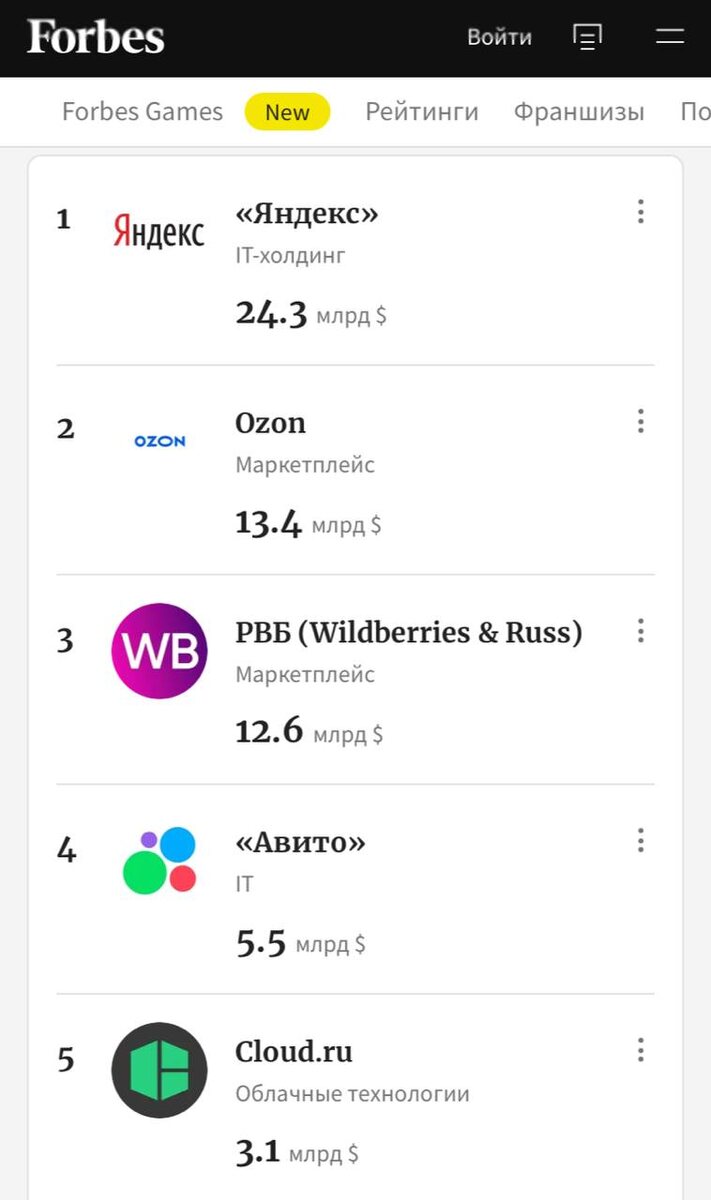Image resolution: width=711 pixels, height=1200 pixels.
Task: Click the Cloud.ru green logo
Action: pyautogui.click(x=159, y=1070)
